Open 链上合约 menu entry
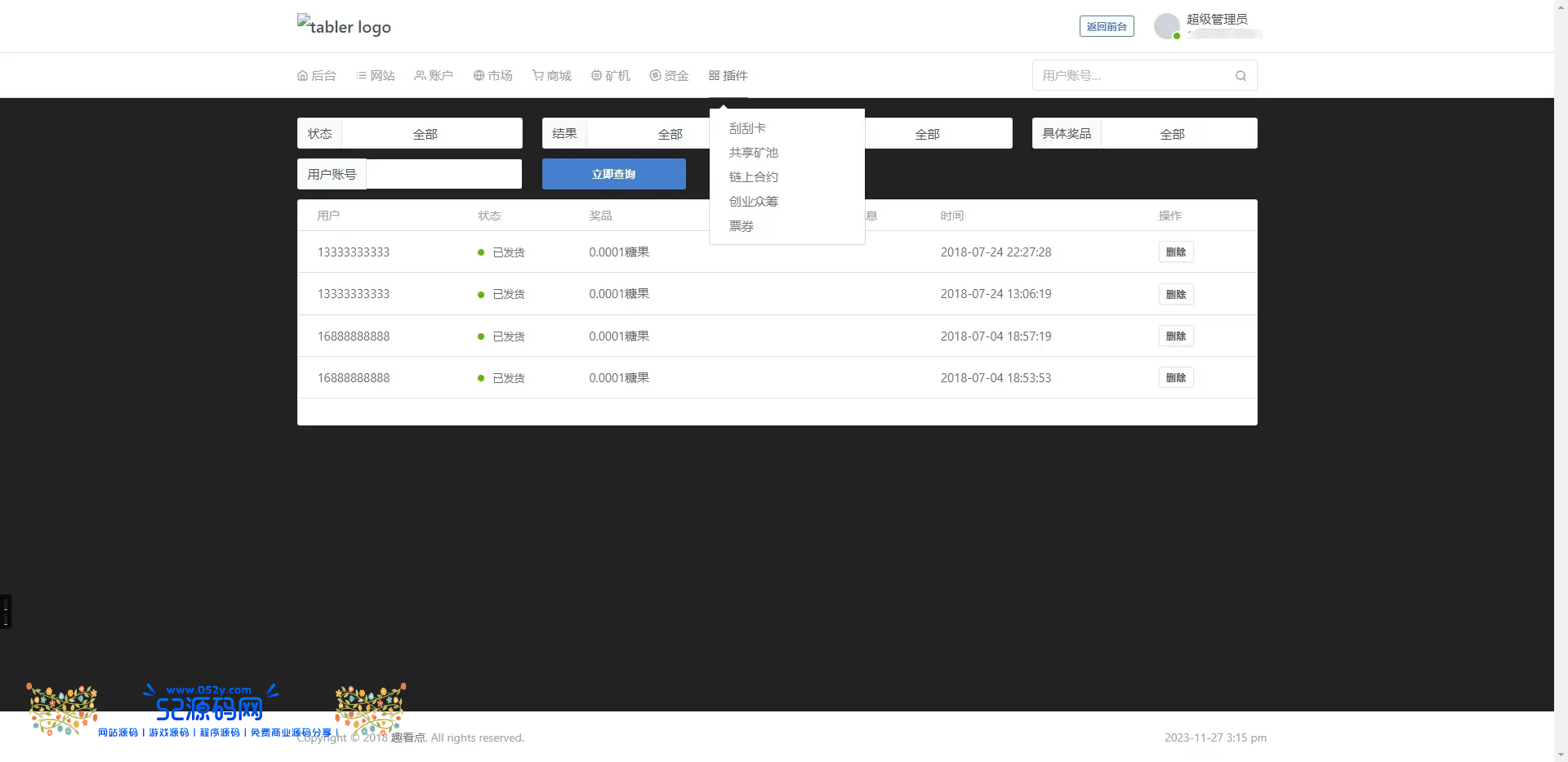 pyautogui.click(x=753, y=177)
